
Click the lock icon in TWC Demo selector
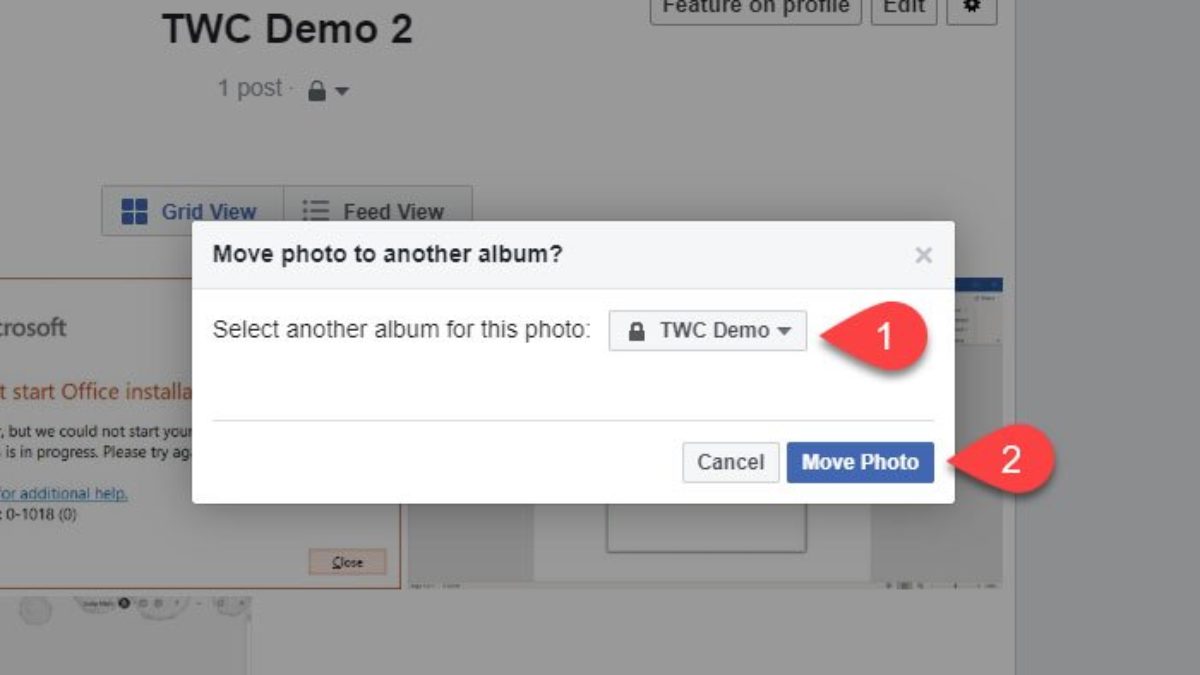(x=636, y=331)
